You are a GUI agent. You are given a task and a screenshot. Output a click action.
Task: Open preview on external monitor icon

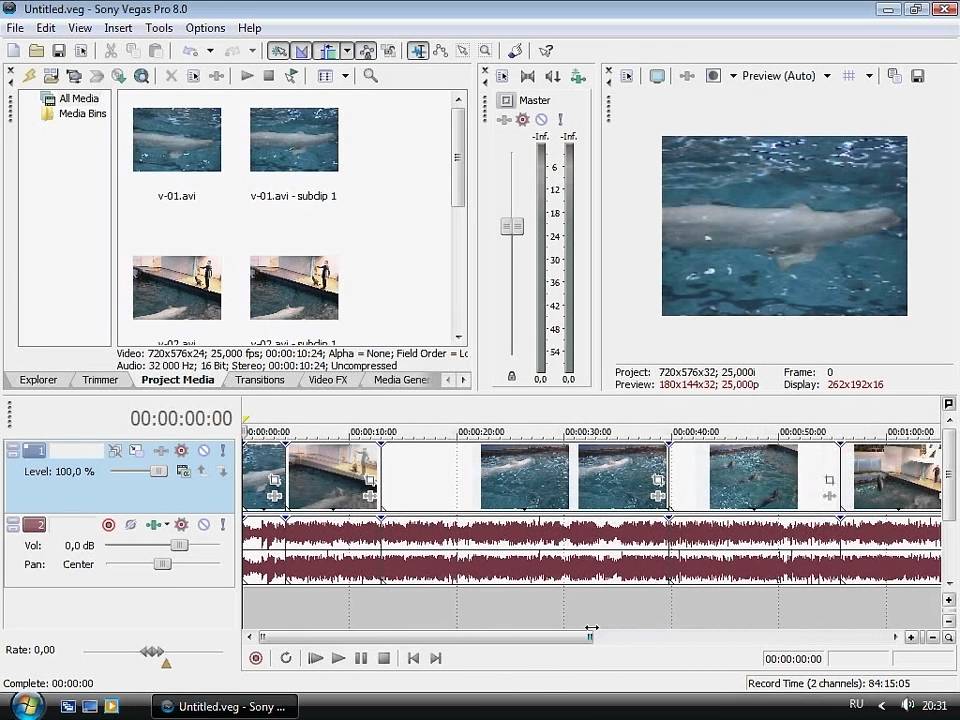(x=657, y=76)
